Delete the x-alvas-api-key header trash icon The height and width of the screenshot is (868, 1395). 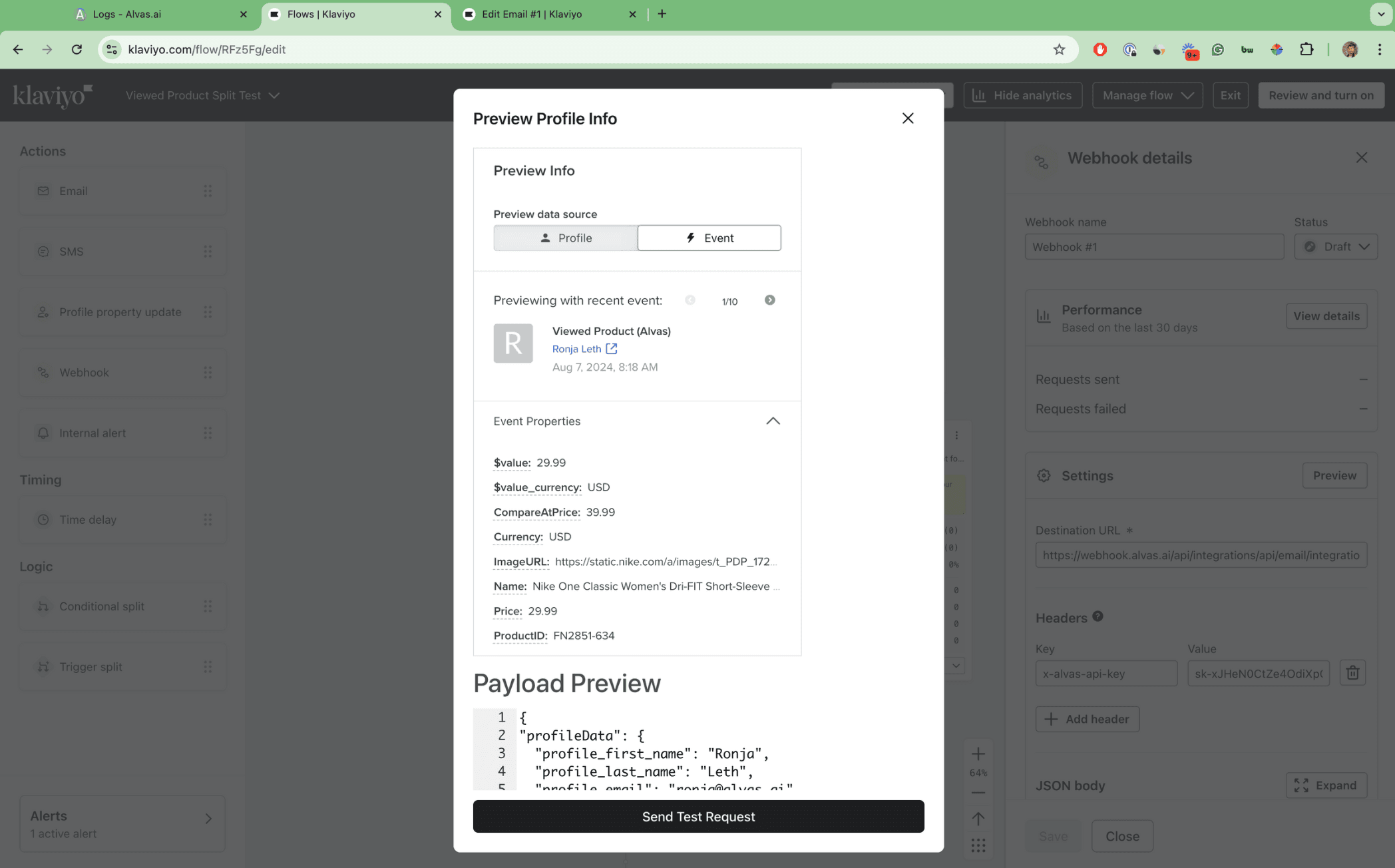1352,673
